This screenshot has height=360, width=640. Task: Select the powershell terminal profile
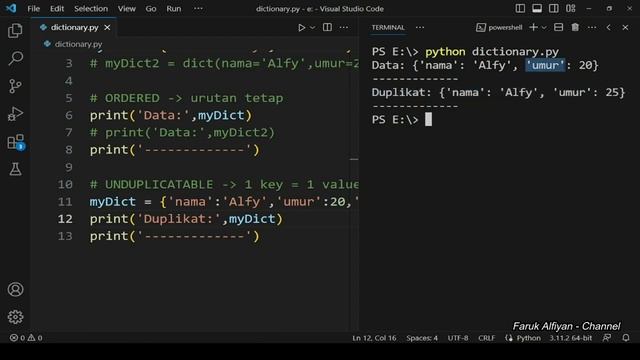pos(499,27)
